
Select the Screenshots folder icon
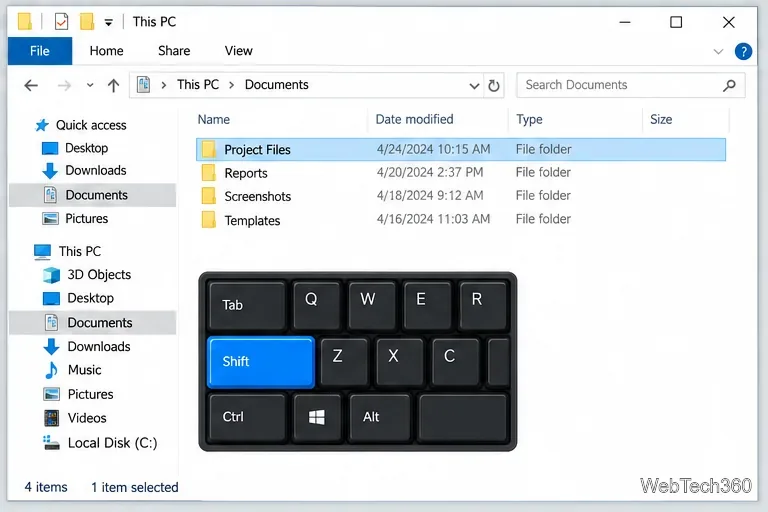(209, 195)
